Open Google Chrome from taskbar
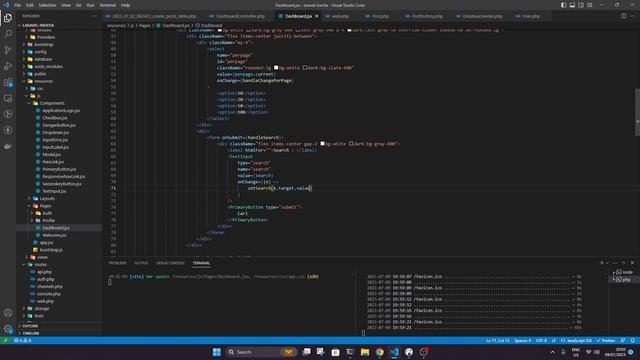Viewport: 640px width, 360px height. pyautogui.click(x=380, y=352)
